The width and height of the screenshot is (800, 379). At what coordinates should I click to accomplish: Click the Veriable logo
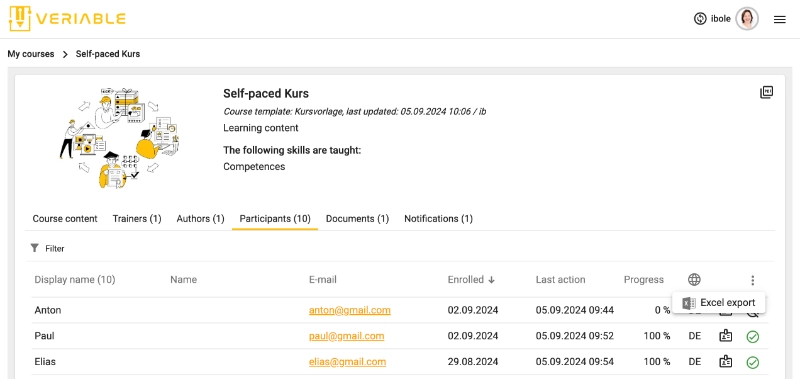pyautogui.click(x=67, y=19)
